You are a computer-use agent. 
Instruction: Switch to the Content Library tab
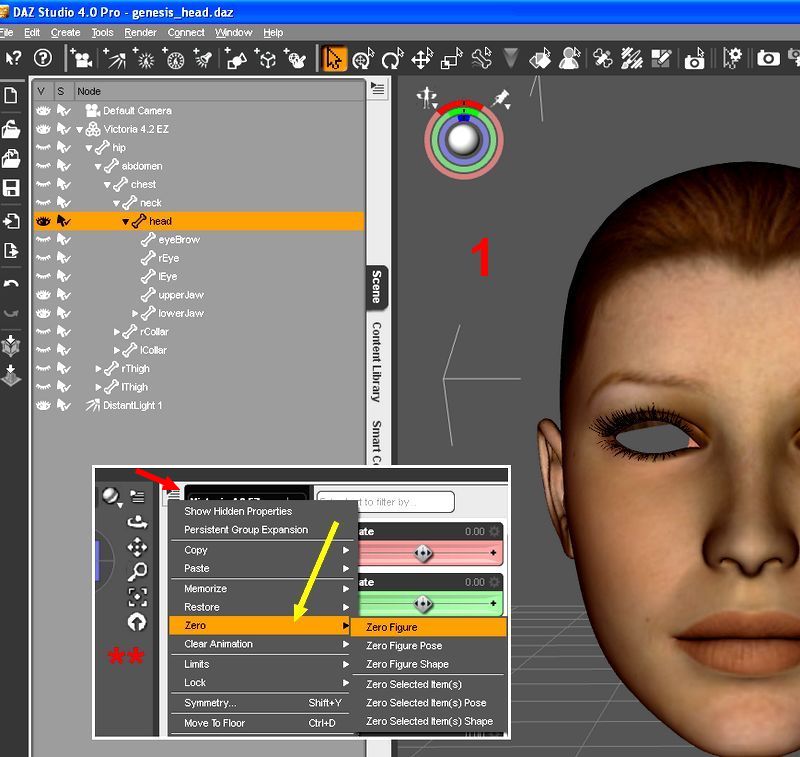coord(377,362)
